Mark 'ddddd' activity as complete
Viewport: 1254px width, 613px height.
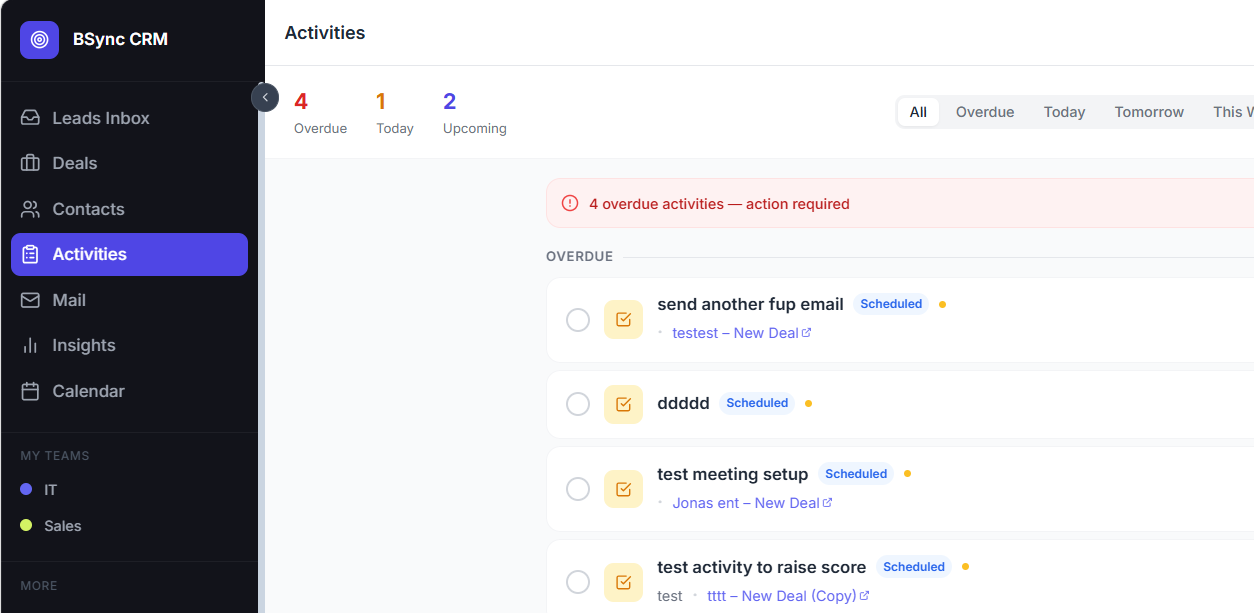578,404
